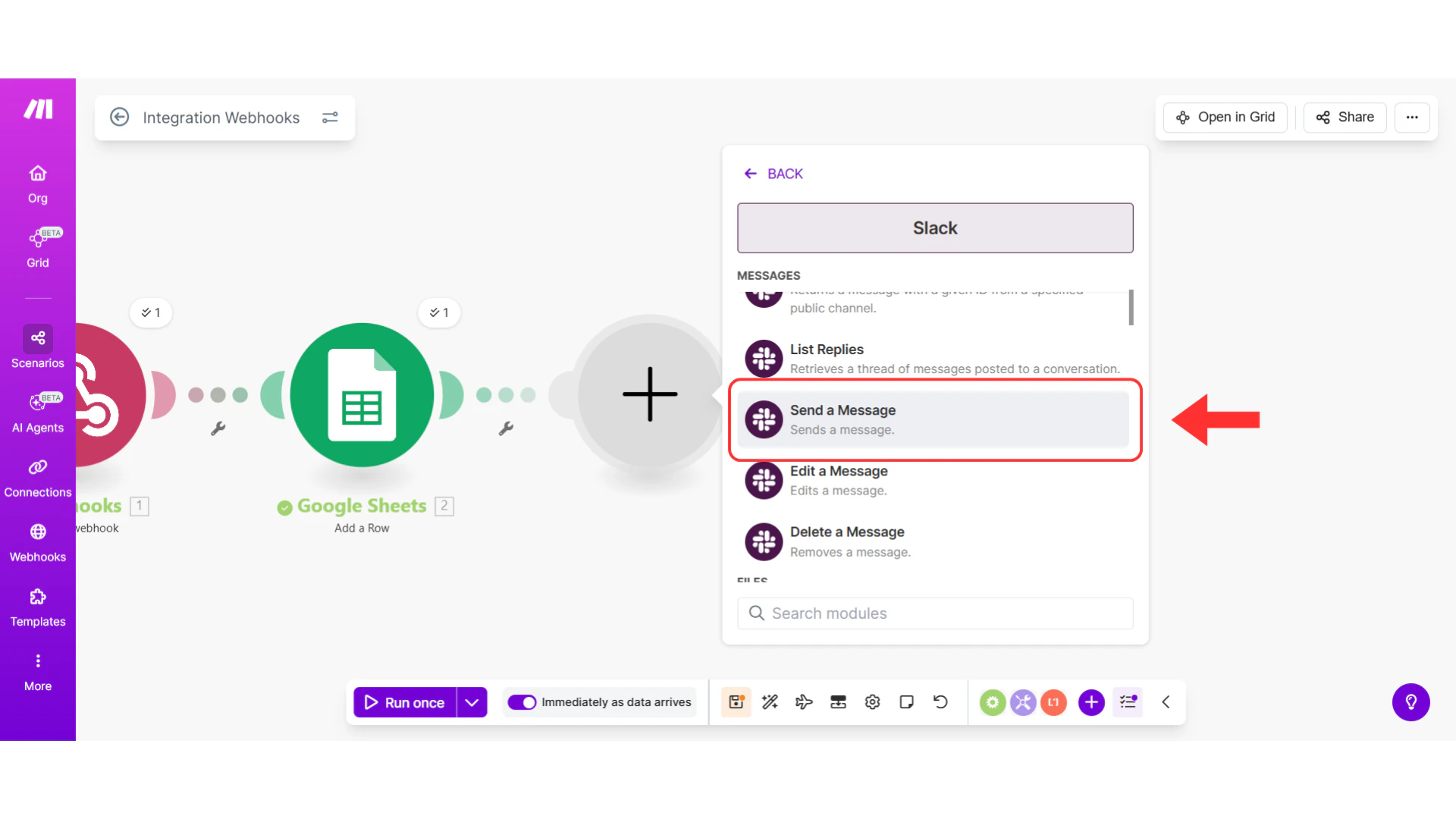Open scenario settings via the gear icon
This screenshot has height=819, width=1456.
pos(871,702)
